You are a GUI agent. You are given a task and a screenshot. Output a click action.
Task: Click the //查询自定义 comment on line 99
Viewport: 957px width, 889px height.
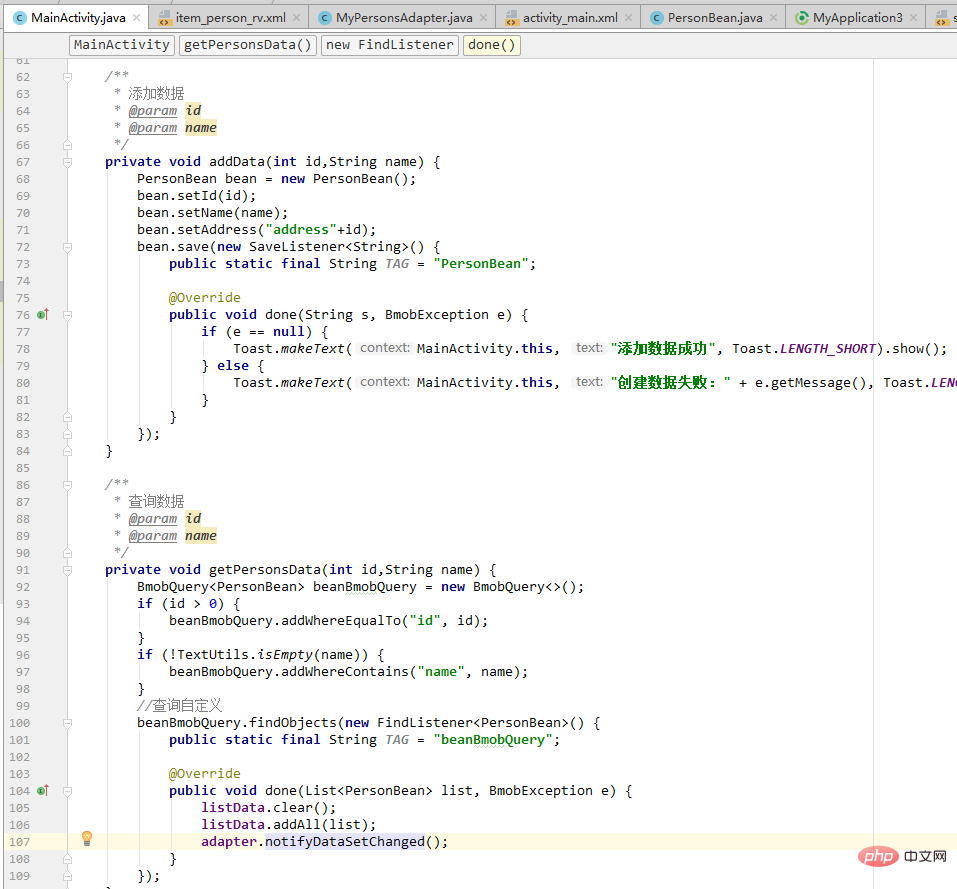click(179, 706)
